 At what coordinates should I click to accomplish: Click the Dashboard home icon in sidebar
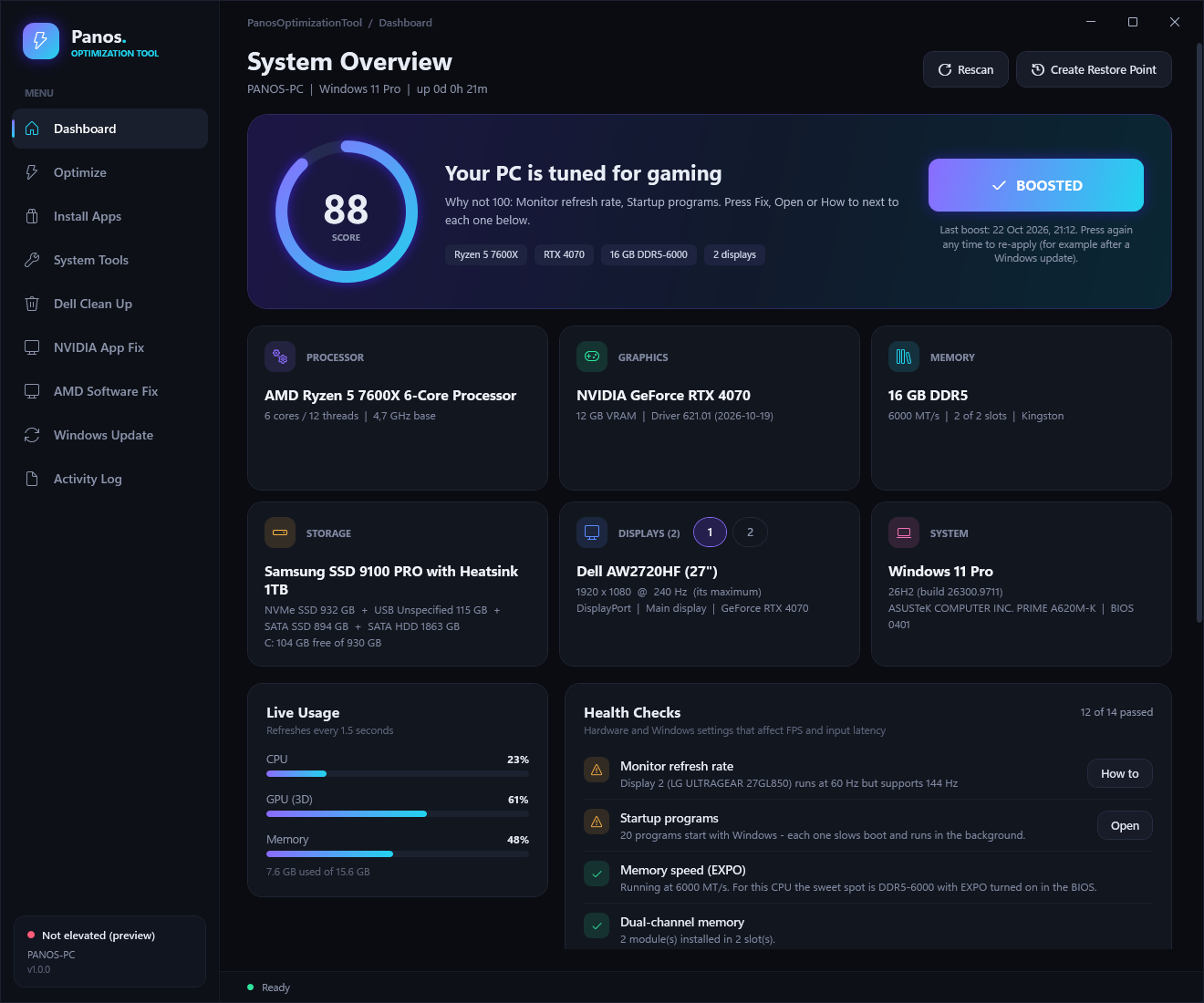32,129
